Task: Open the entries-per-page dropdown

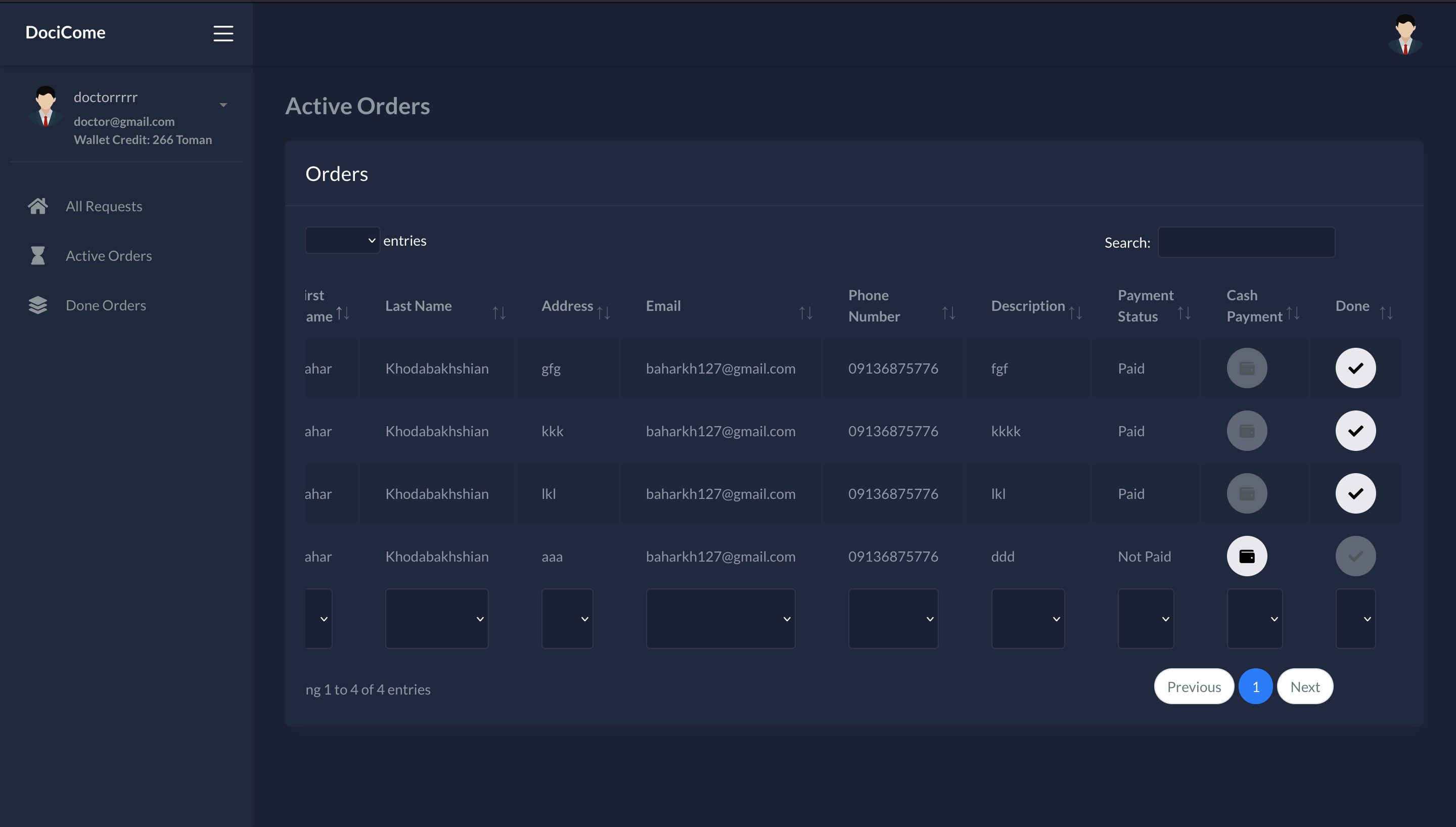Action: [x=342, y=240]
